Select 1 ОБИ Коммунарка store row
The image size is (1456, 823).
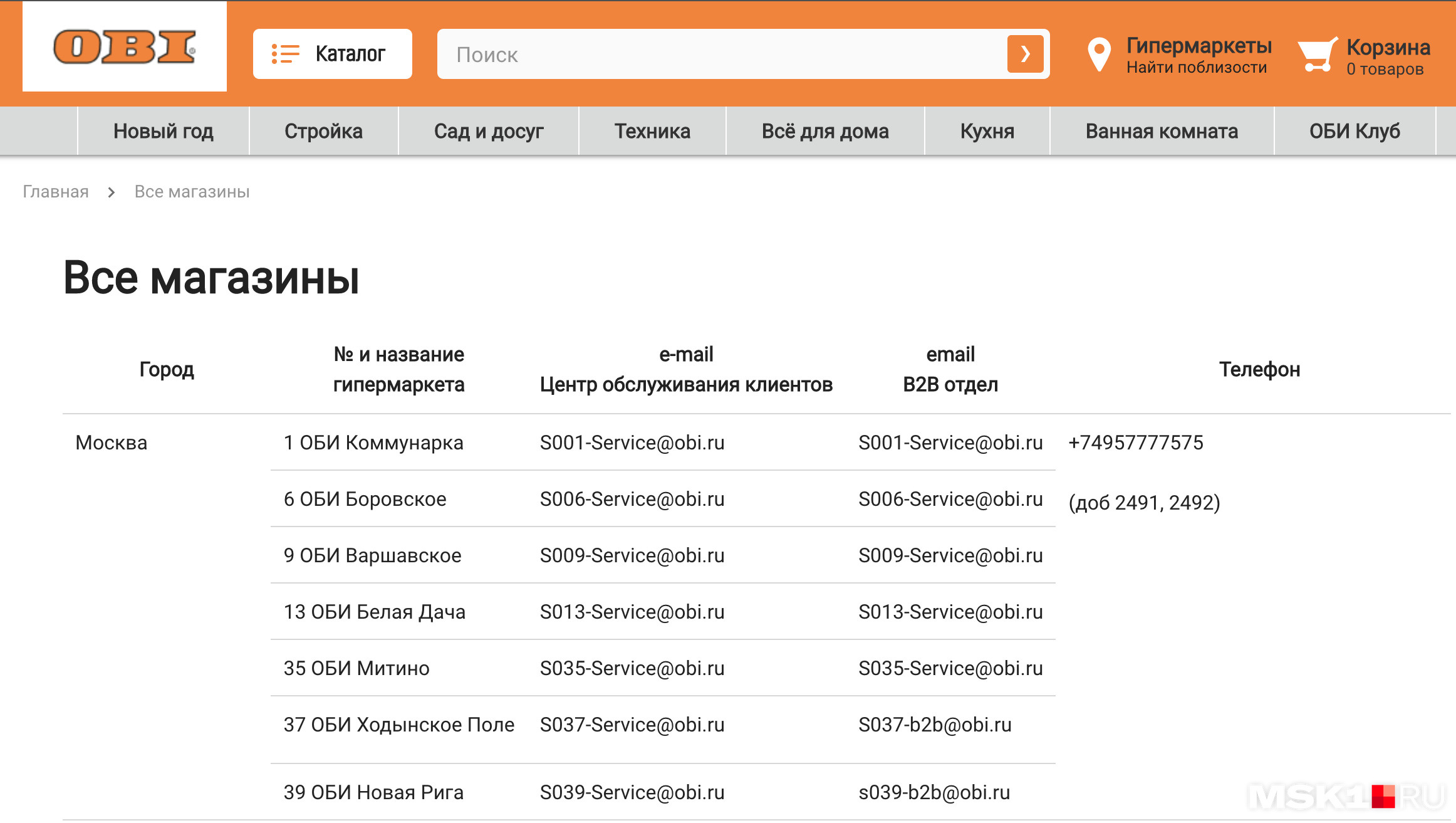pyautogui.click(x=373, y=443)
